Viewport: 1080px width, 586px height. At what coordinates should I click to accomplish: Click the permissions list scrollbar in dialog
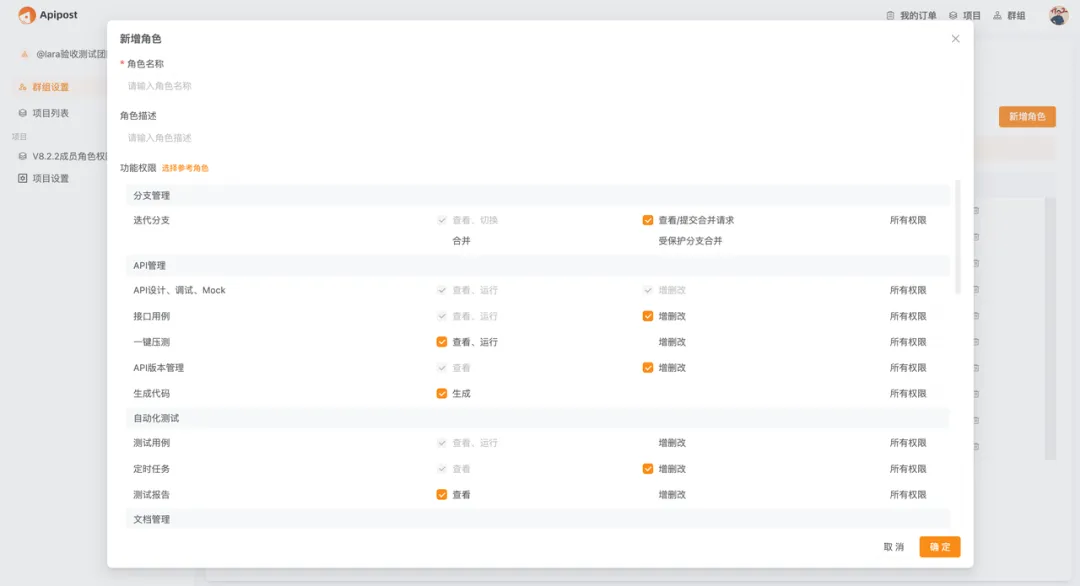pyautogui.click(x=957, y=238)
